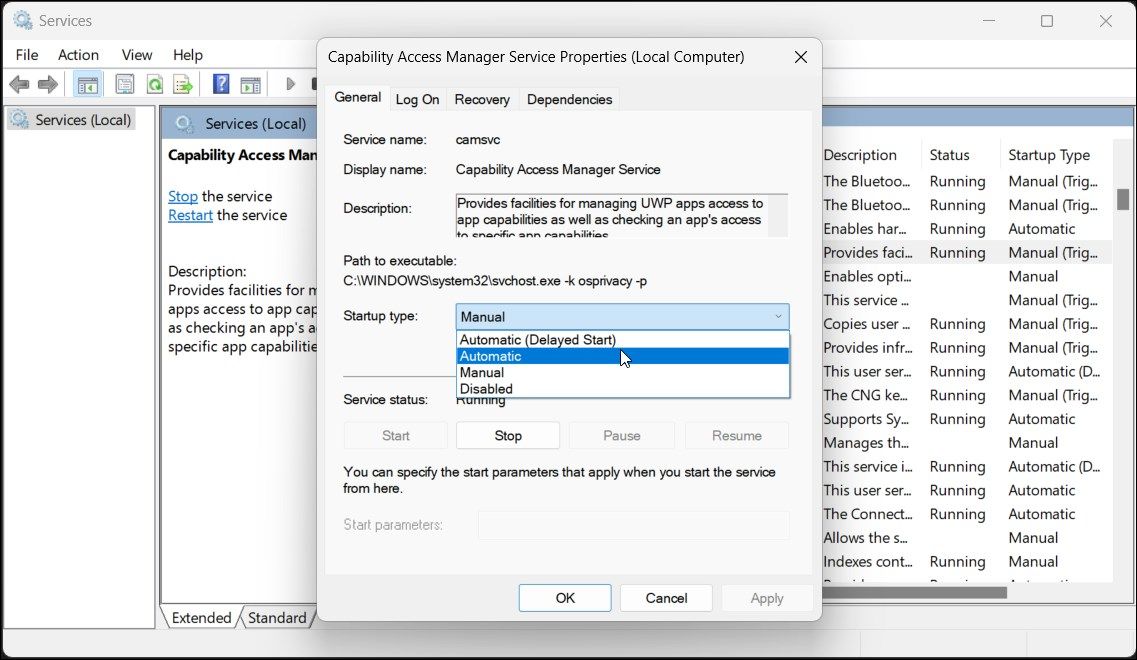This screenshot has width=1137, height=660.
Task: Select the 'The CNG ke...' service row
Action: click(967, 395)
